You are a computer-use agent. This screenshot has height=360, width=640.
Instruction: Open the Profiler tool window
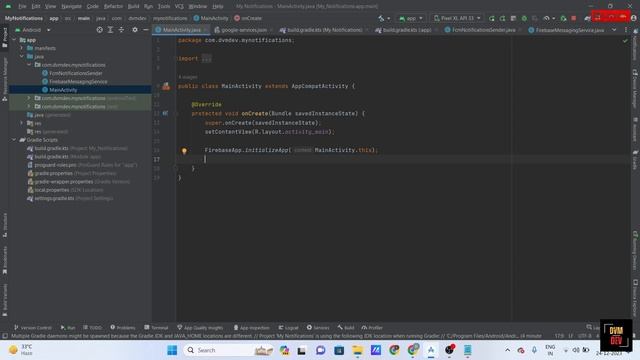pyautogui.click(x=372, y=327)
